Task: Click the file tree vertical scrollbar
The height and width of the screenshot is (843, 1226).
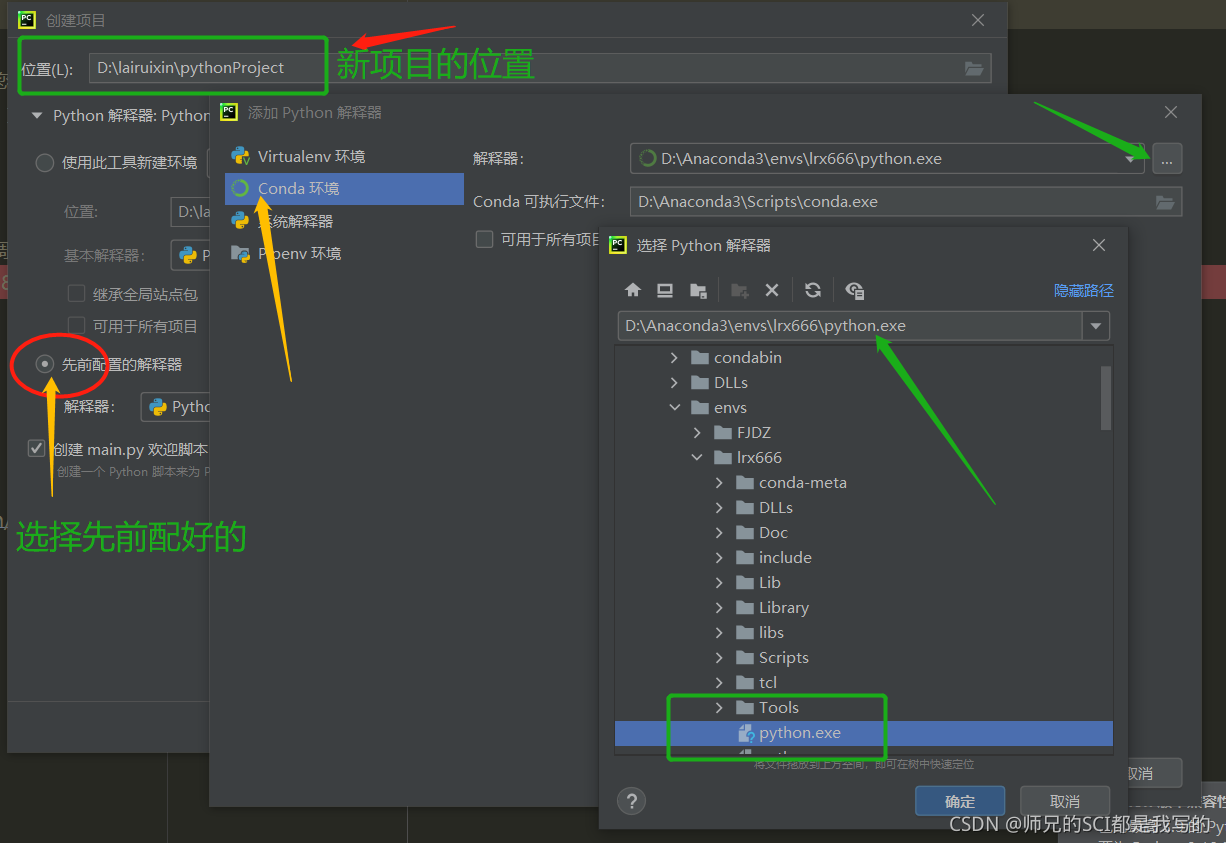Action: [1106, 398]
